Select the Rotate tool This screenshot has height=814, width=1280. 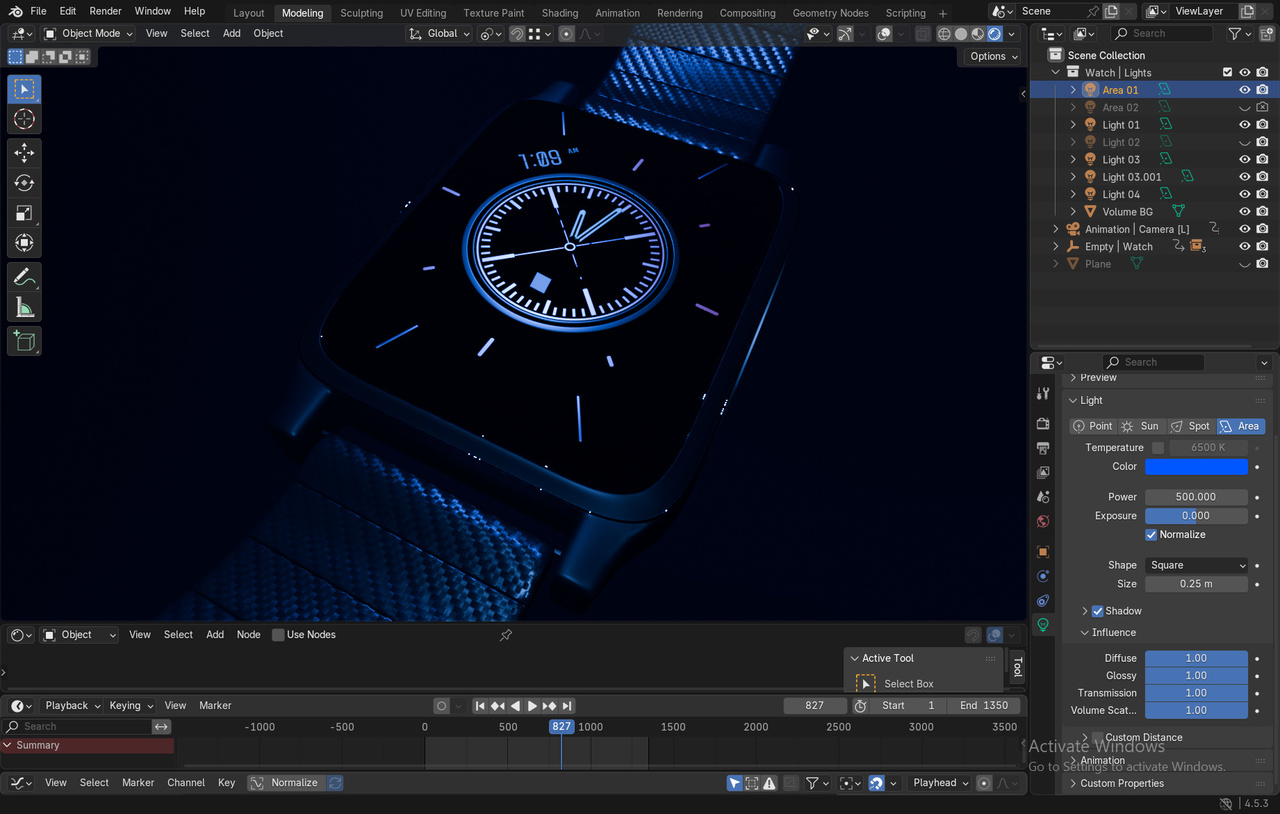pyautogui.click(x=24, y=183)
